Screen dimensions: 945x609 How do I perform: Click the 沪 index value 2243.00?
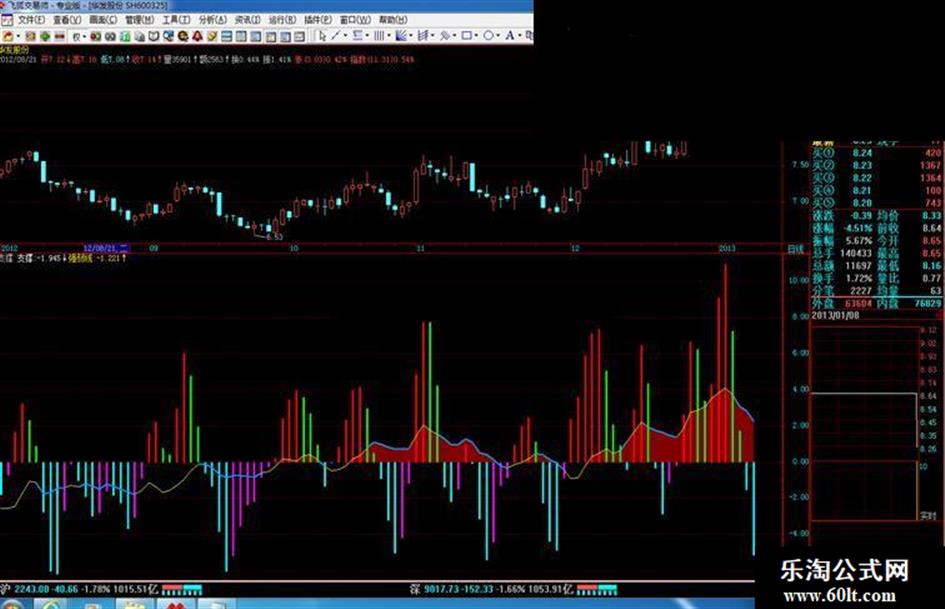(x=31, y=589)
